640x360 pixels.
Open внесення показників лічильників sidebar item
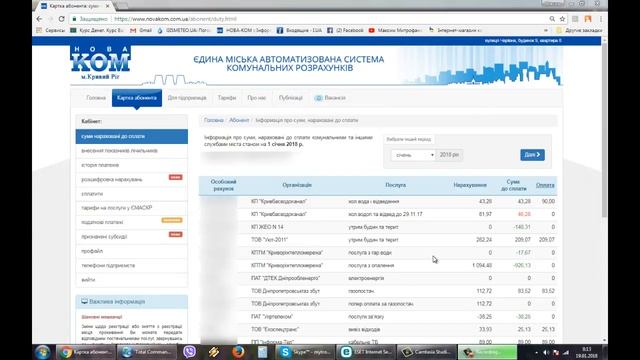132,151
